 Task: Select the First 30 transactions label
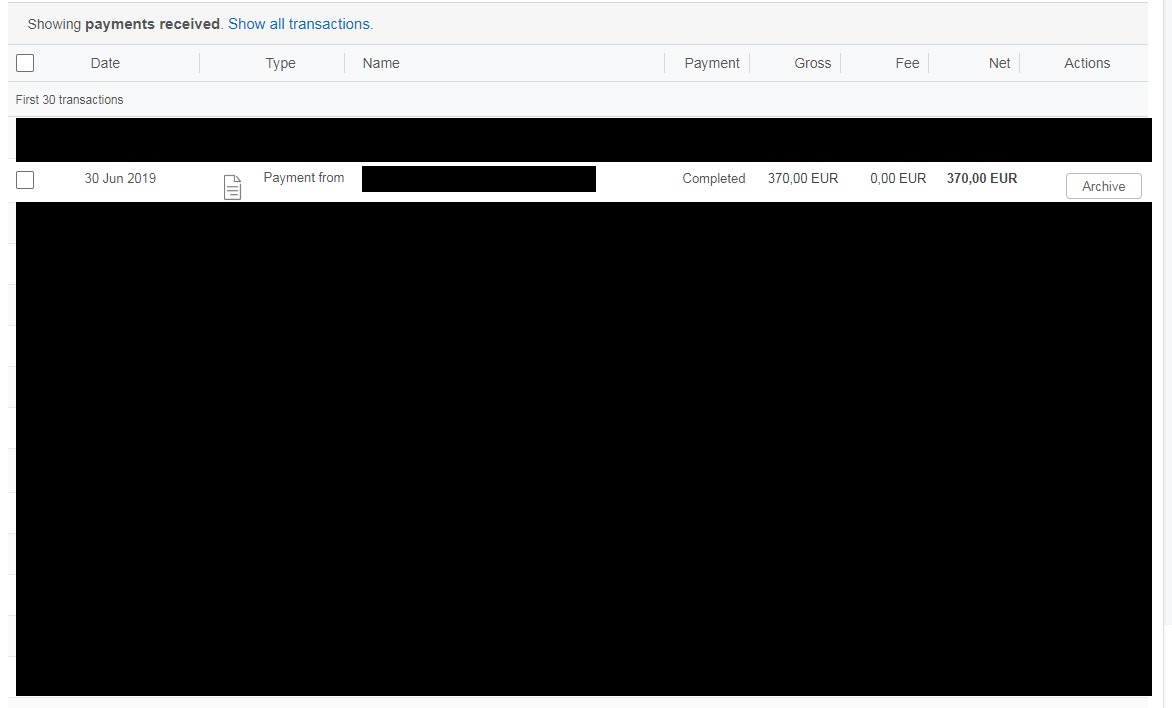70,99
